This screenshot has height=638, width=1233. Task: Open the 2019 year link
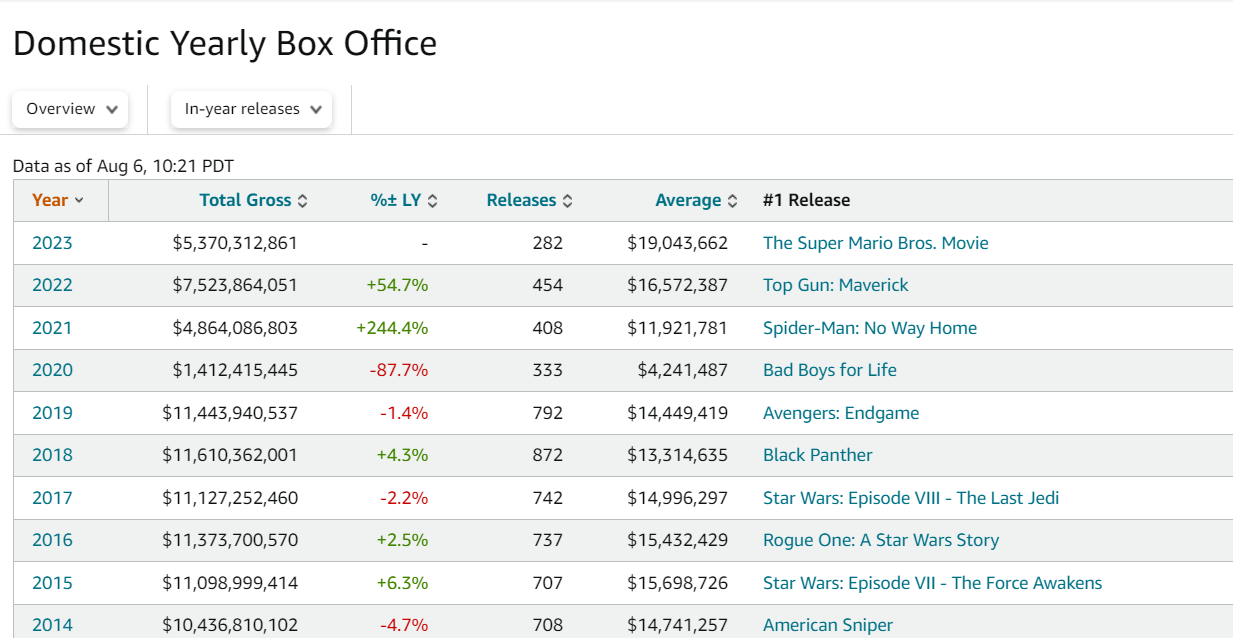(x=52, y=413)
